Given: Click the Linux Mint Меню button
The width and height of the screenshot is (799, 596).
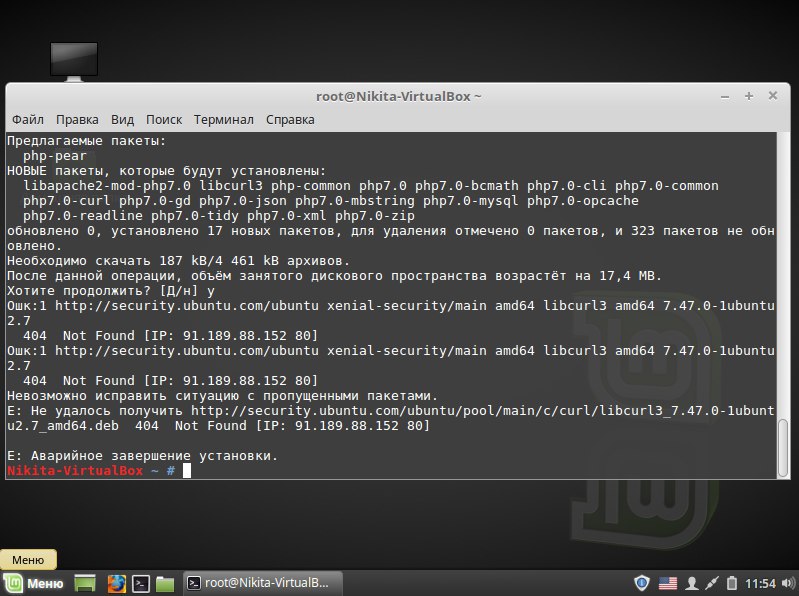Looking at the screenshot, I should pyautogui.click(x=34, y=583).
